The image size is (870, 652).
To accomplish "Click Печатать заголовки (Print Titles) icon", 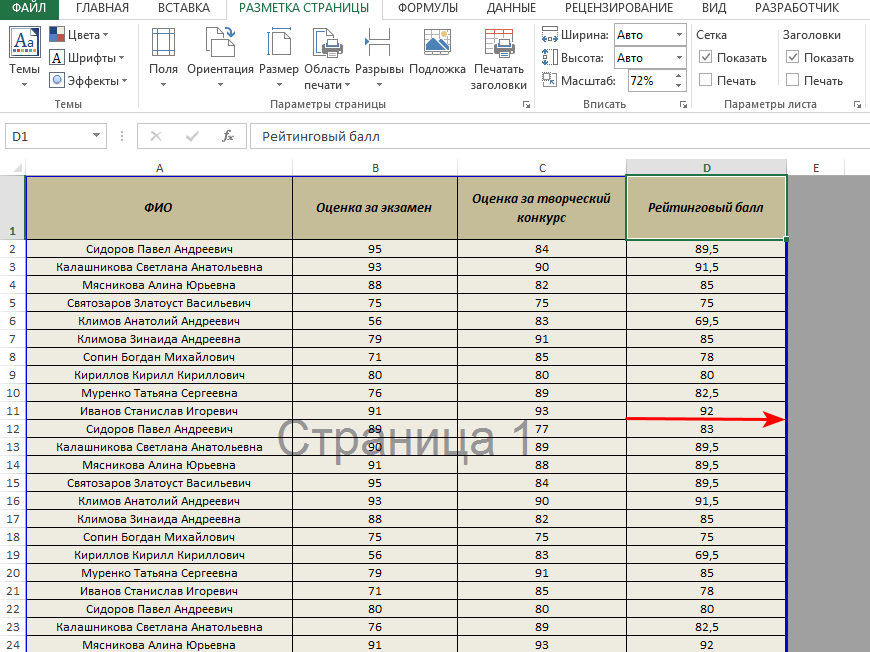I will tap(499, 44).
